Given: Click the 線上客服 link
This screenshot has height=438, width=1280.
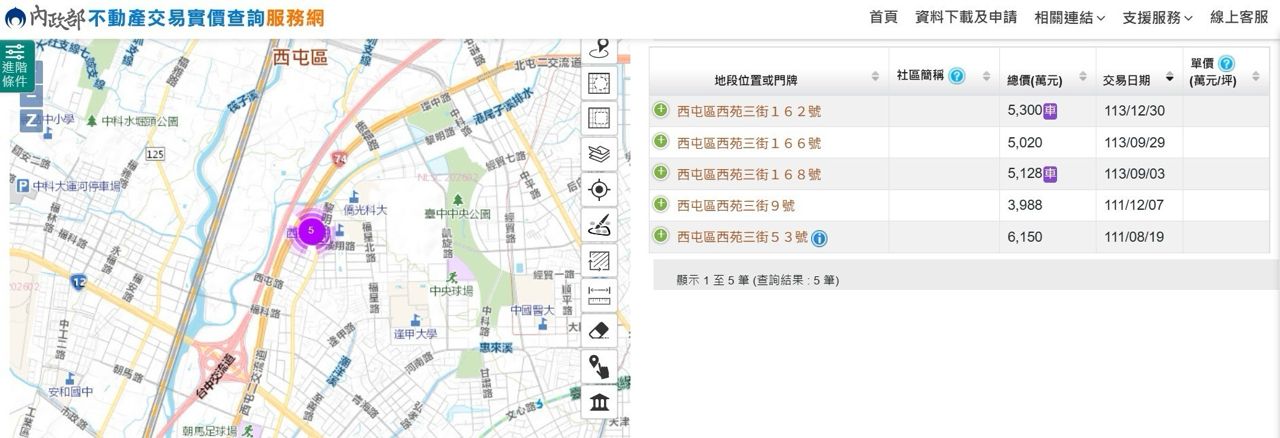Looking at the screenshot, I should tap(1239, 18).
